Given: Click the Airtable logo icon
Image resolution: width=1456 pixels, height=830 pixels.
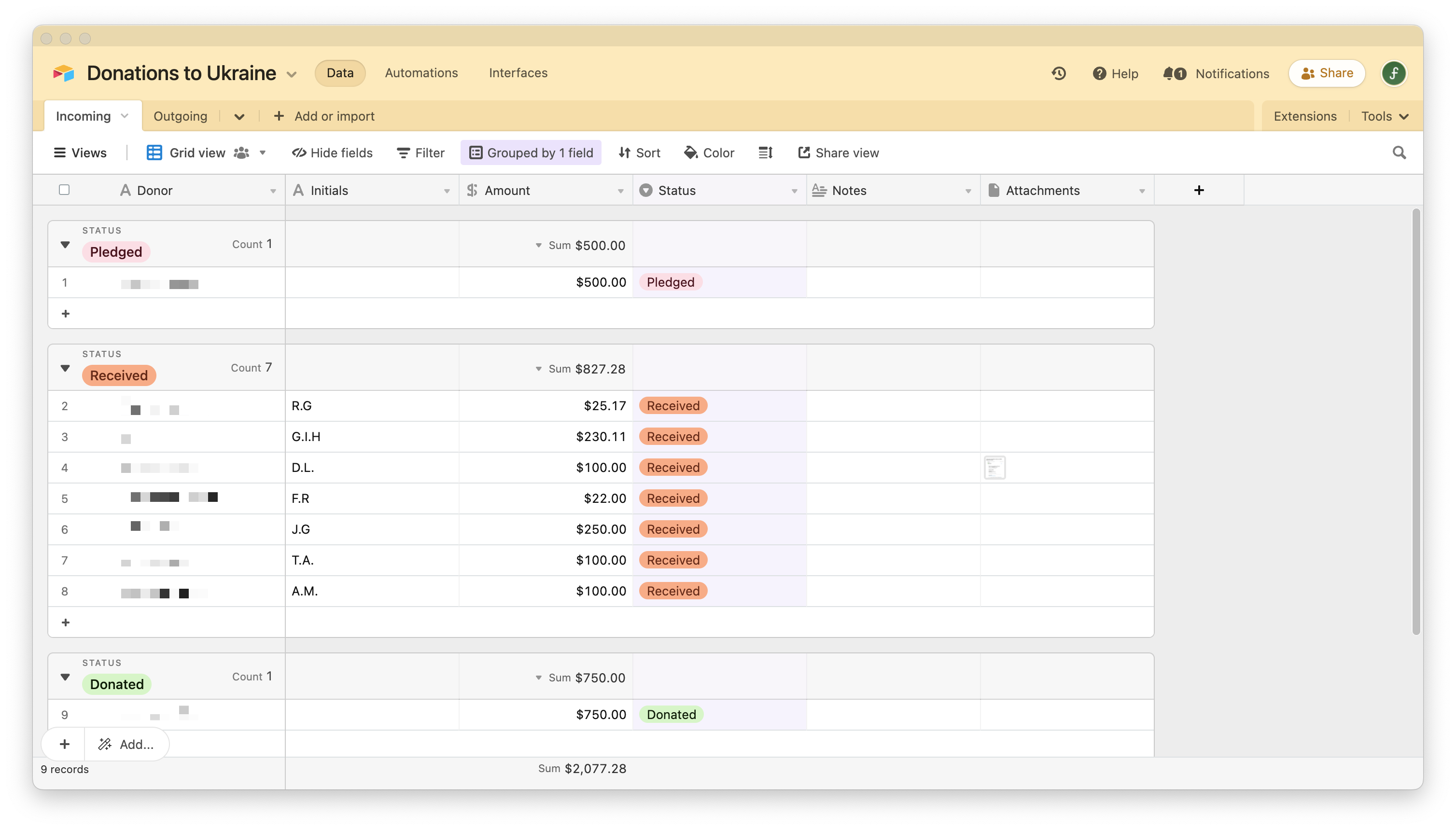Looking at the screenshot, I should point(64,73).
